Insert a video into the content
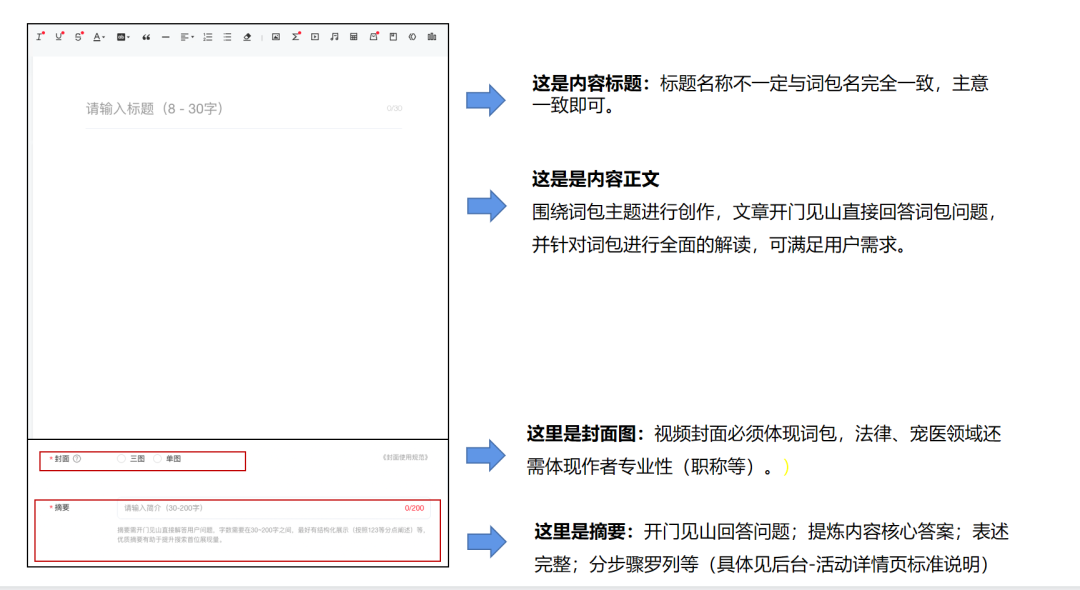This screenshot has width=1080, height=590. click(315, 37)
